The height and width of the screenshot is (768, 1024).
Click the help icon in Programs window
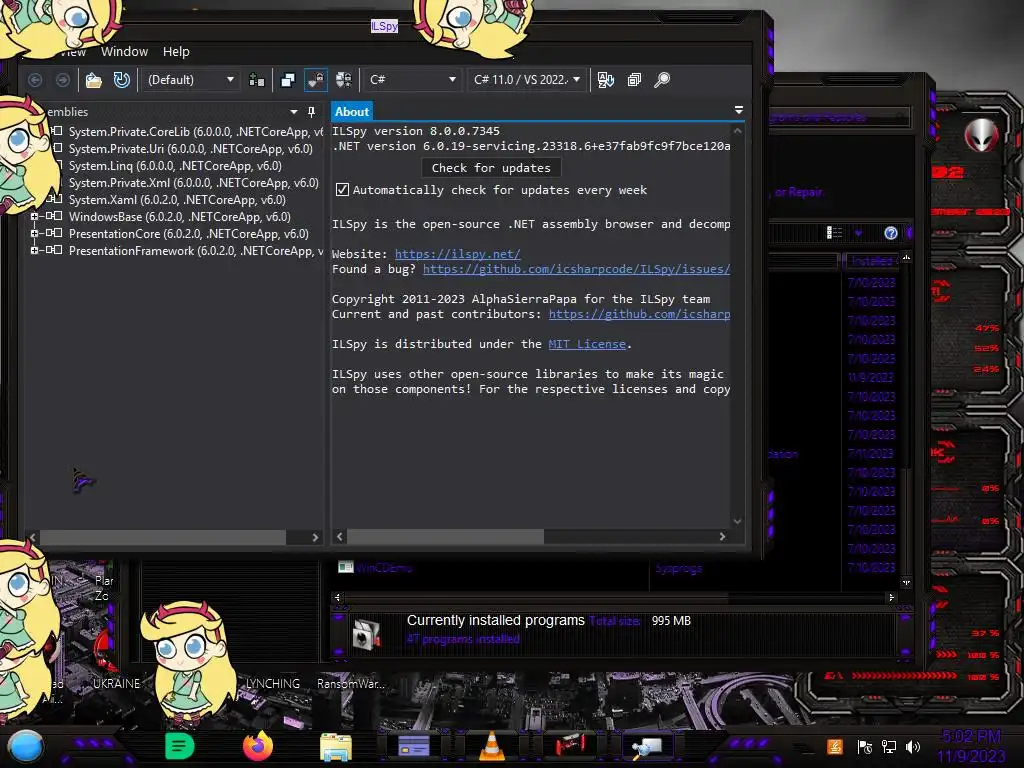coord(890,233)
